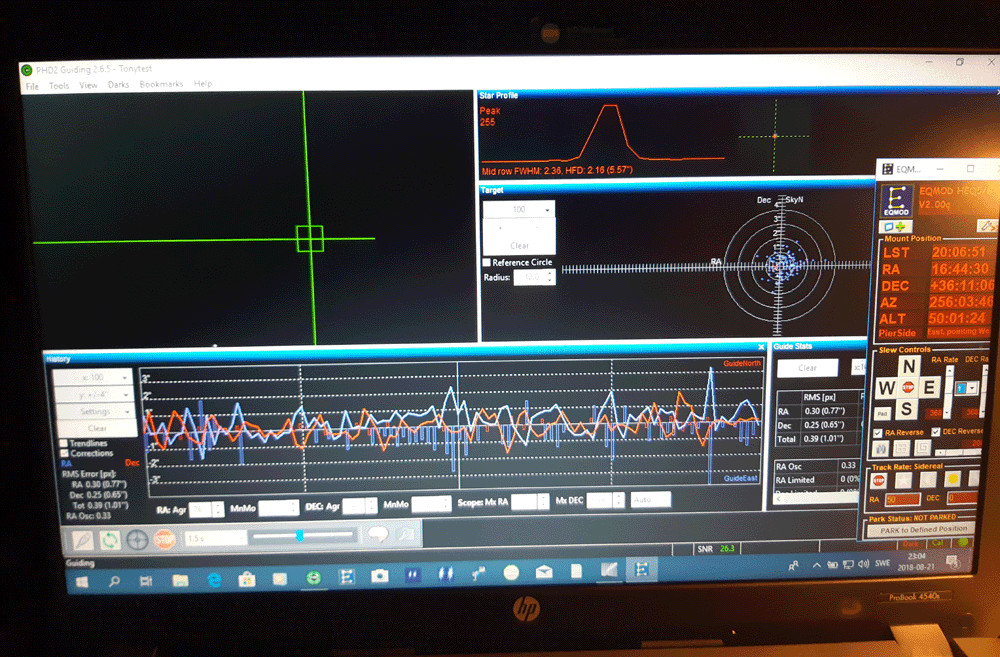Open the Bookmarks menu
Viewport: 1000px width, 657px height.
pyautogui.click(x=161, y=85)
